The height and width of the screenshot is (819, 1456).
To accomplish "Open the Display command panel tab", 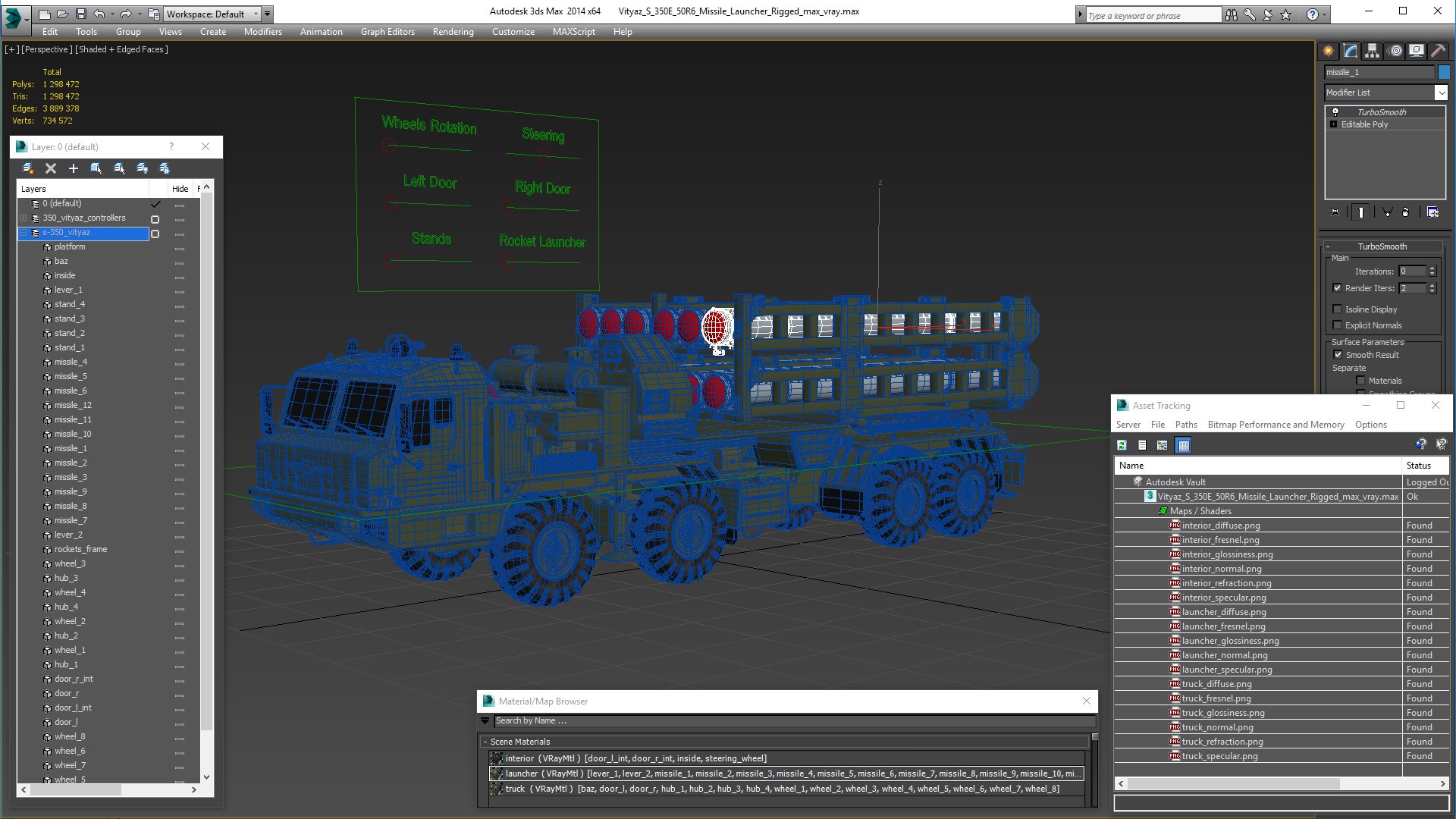I will pyautogui.click(x=1417, y=51).
